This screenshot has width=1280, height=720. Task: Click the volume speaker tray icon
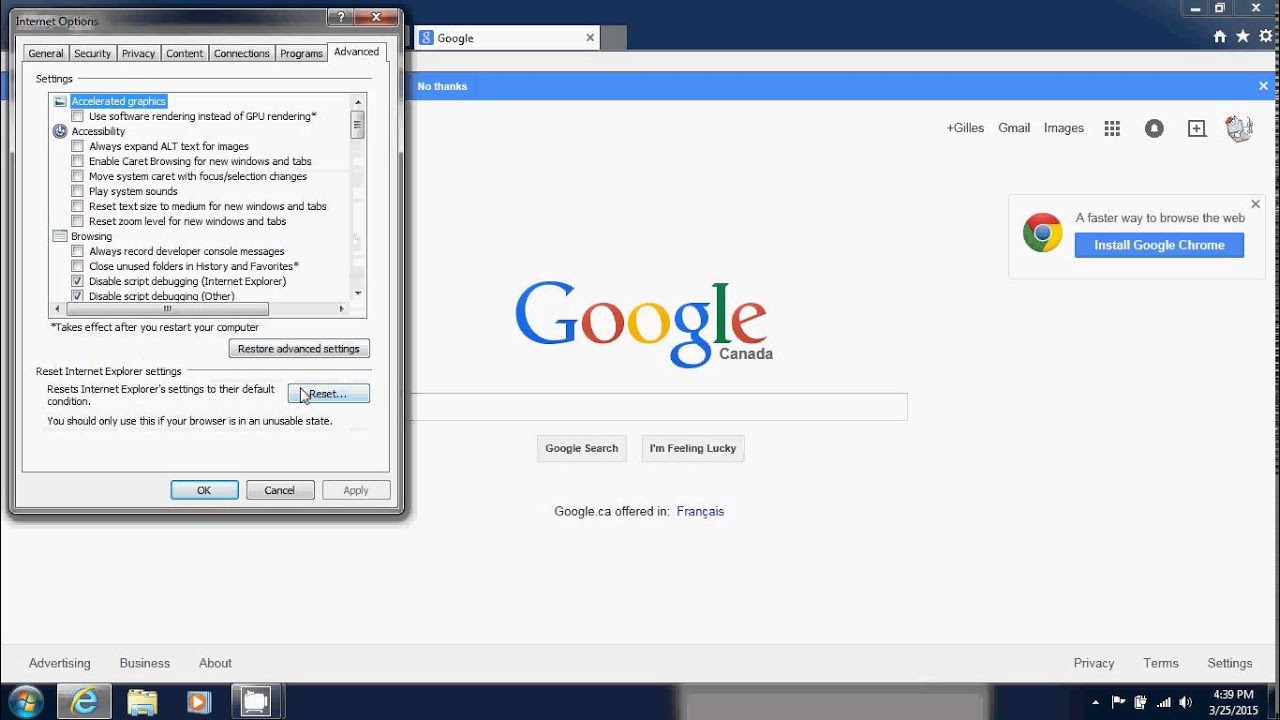coord(1186,702)
